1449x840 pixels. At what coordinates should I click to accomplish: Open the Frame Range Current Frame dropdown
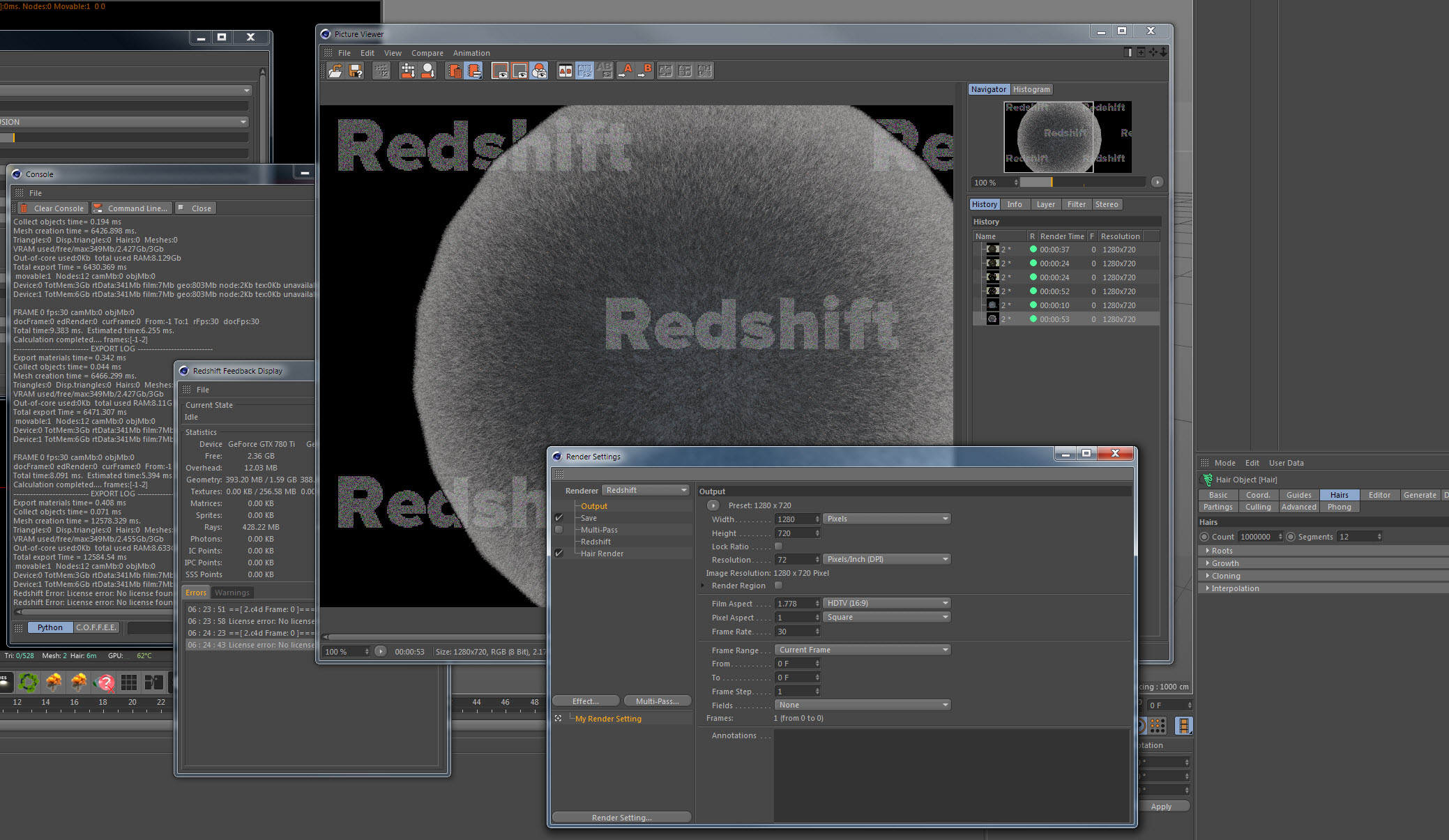click(x=863, y=650)
